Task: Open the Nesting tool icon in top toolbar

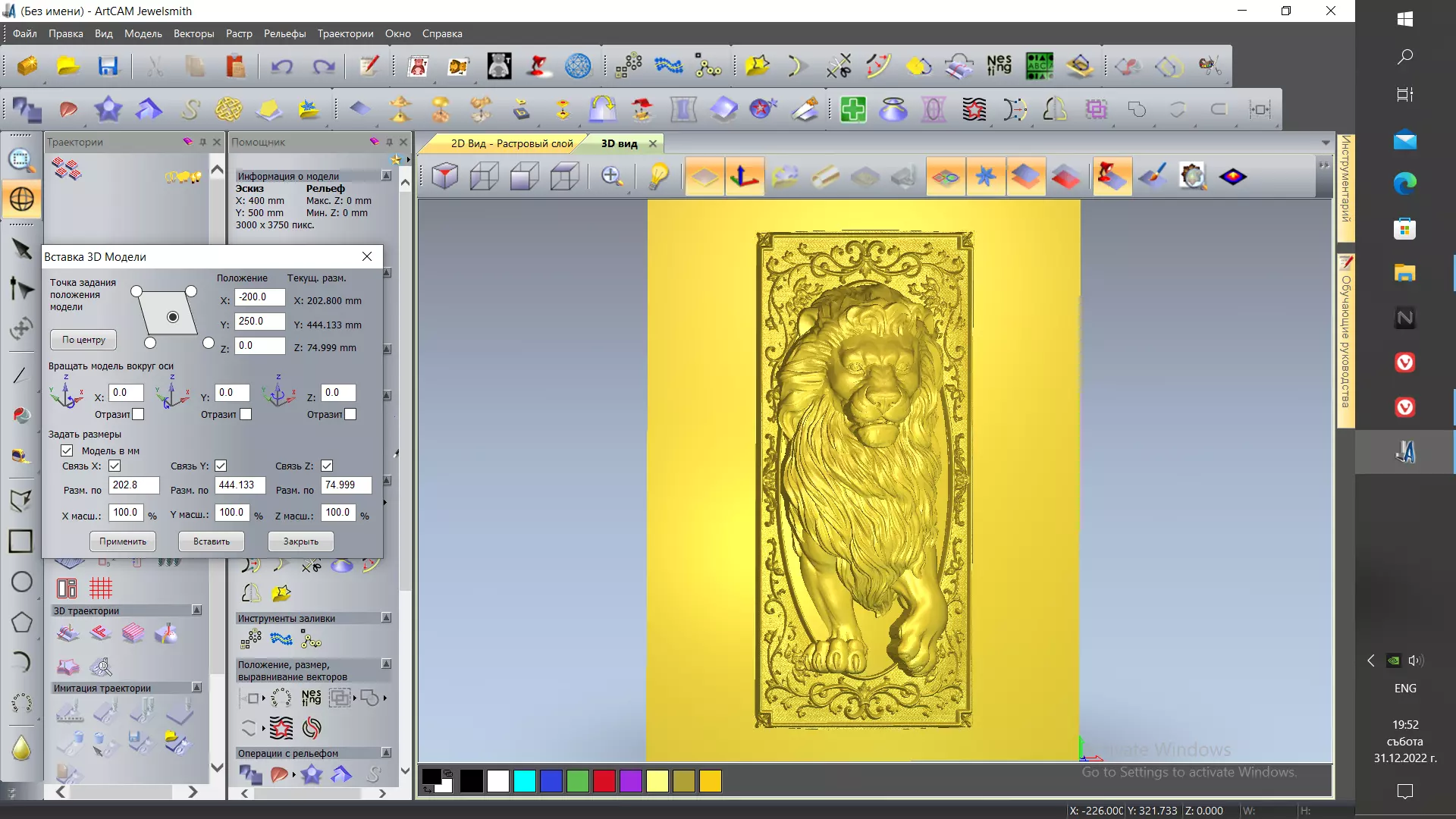Action: tap(999, 66)
